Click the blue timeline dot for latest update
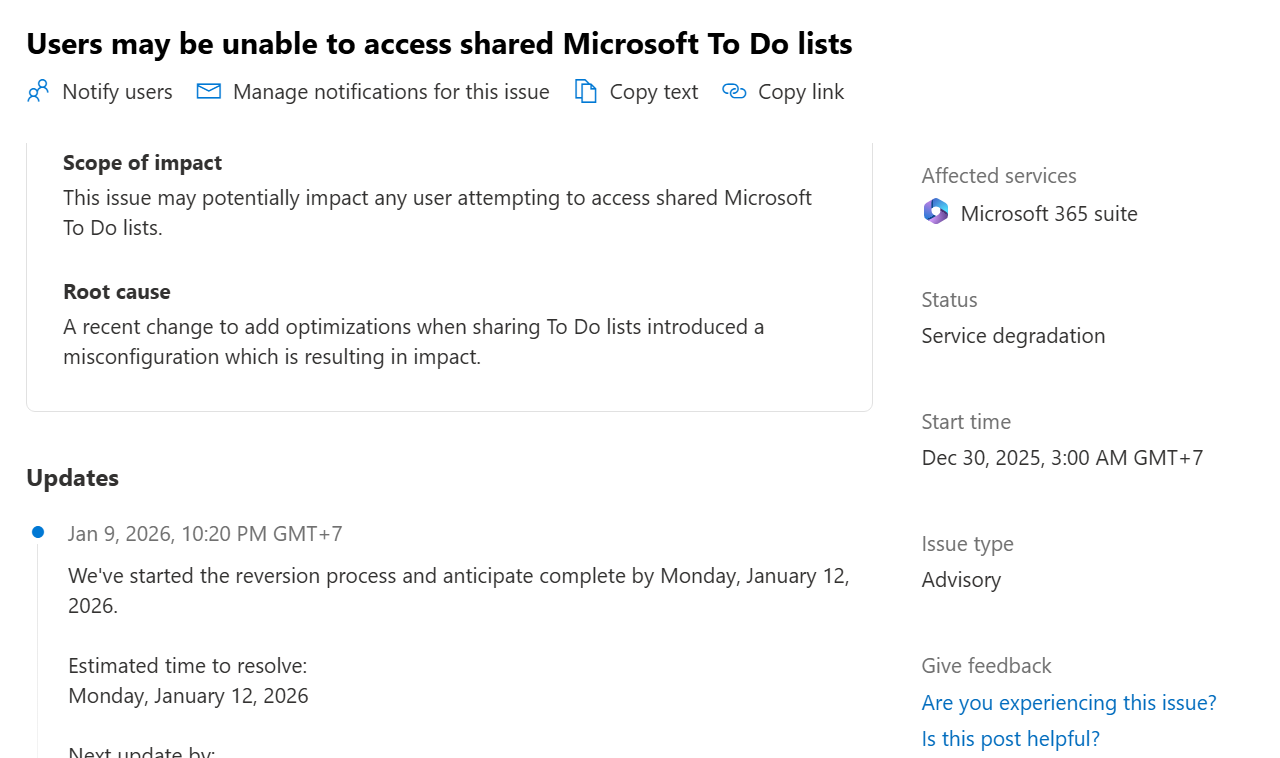The width and height of the screenshot is (1280, 758). pyautogui.click(x=38, y=532)
